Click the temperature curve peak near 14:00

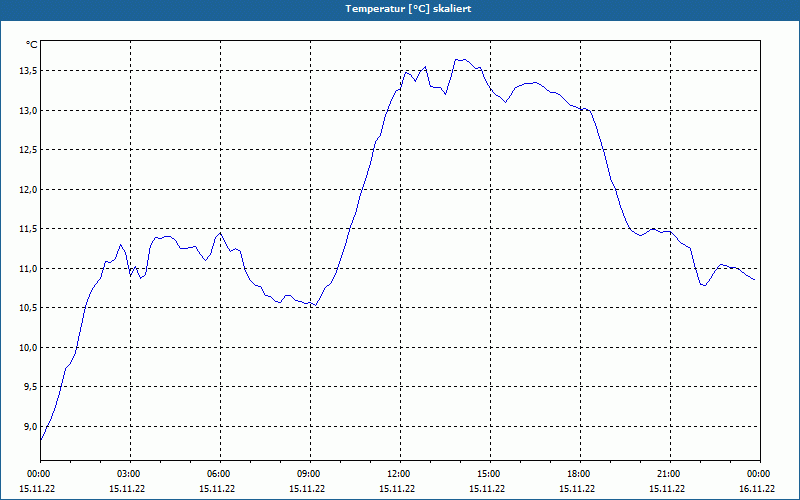point(463,60)
